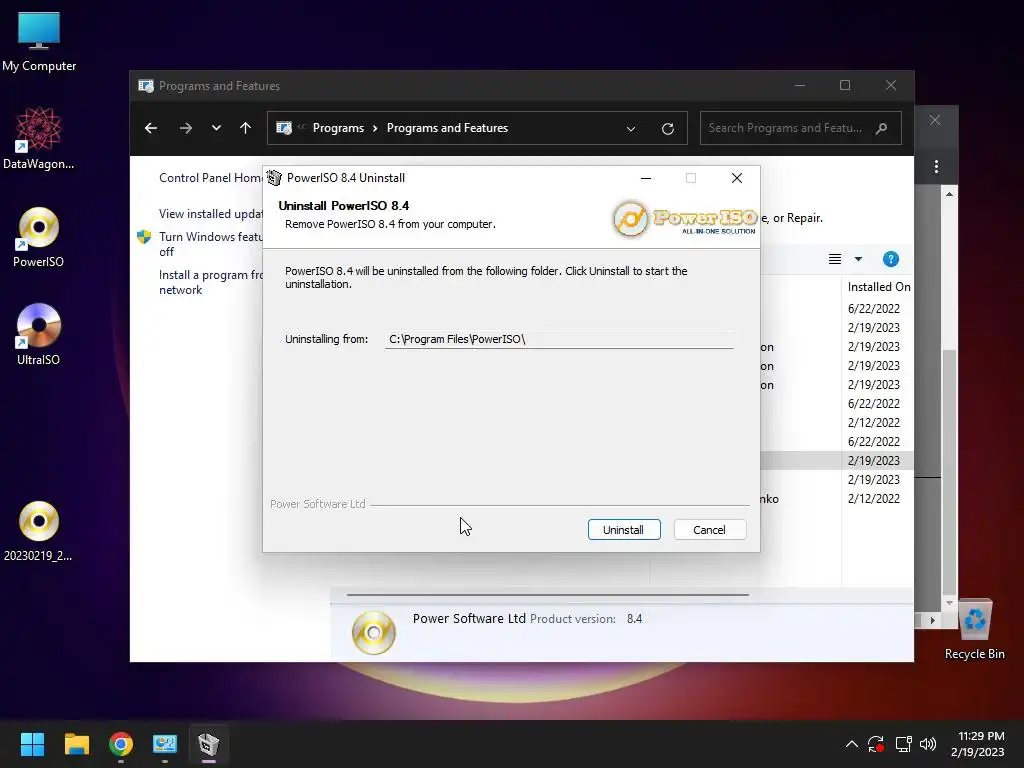Cancel the PowerISO uninstall dialog
Screen dimensions: 1024x768
tap(709, 530)
